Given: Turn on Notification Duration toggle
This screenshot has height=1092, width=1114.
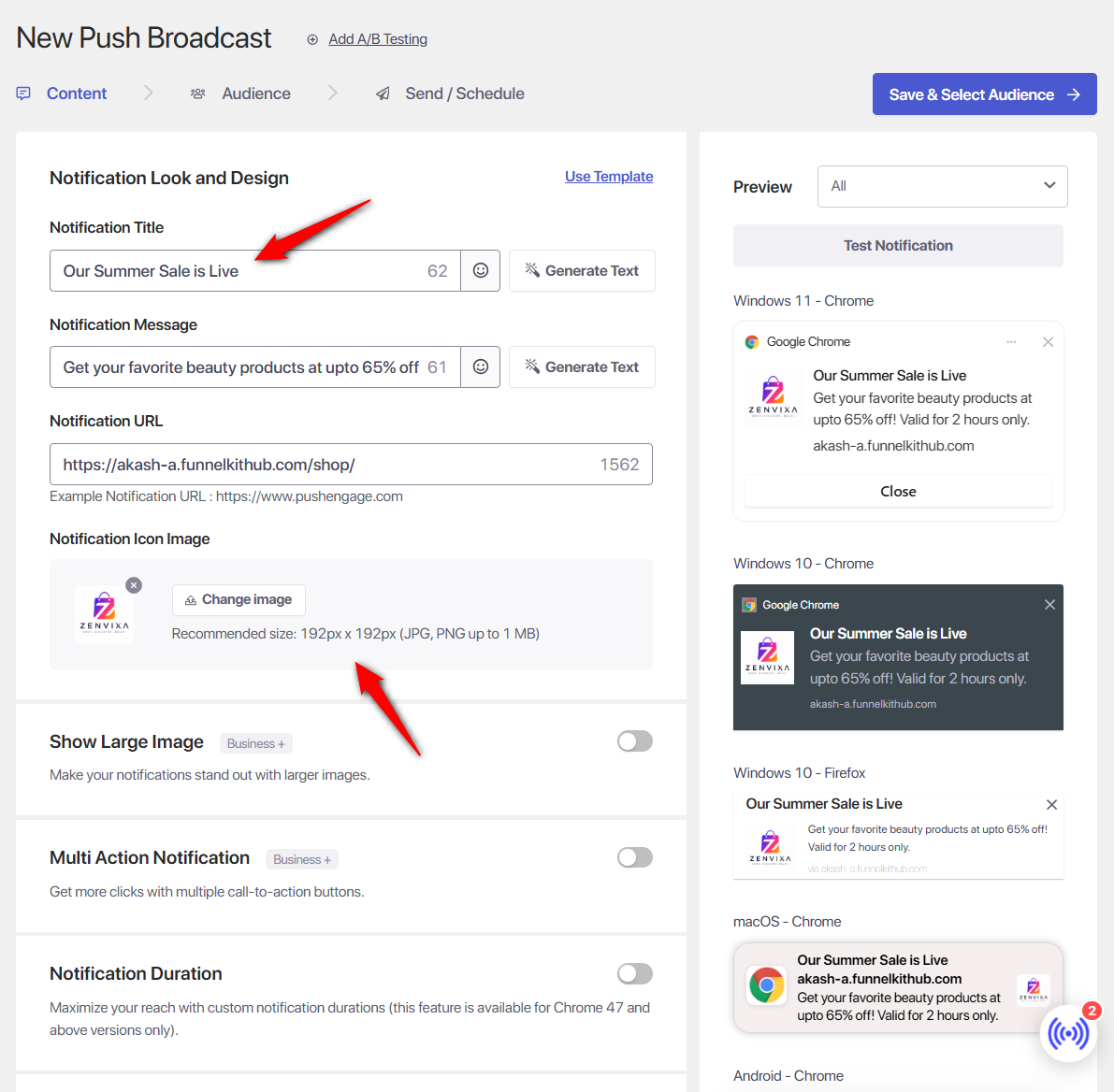Looking at the screenshot, I should pos(634,973).
